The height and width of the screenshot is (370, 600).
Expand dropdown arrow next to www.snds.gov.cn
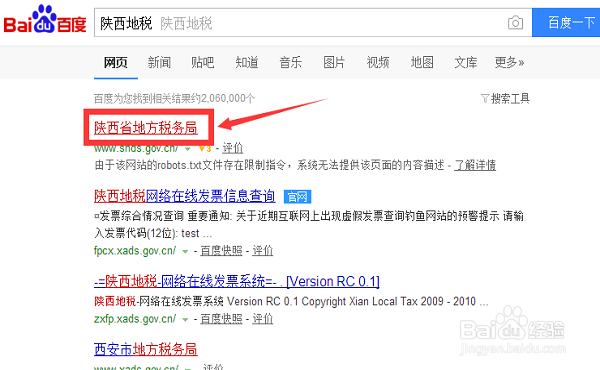click(188, 148)
